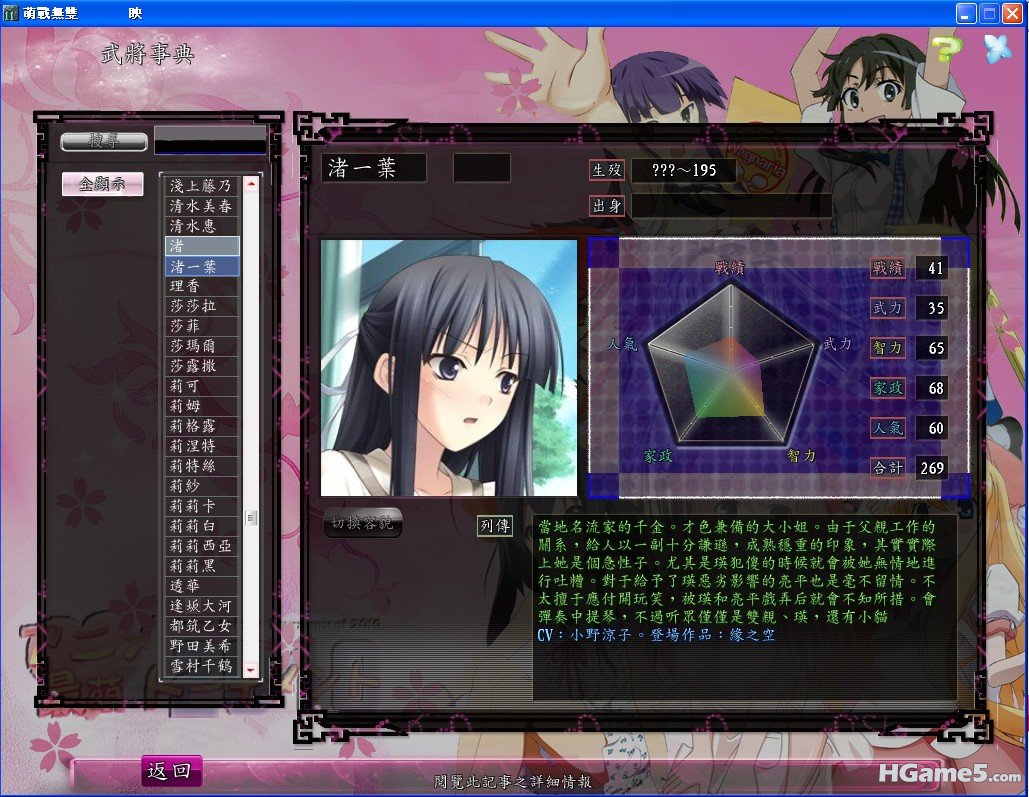The width and height of the screenshot is (1029, 797).
Task: Click the character list scrollbar thumb
Action: (x=251, y=518)
